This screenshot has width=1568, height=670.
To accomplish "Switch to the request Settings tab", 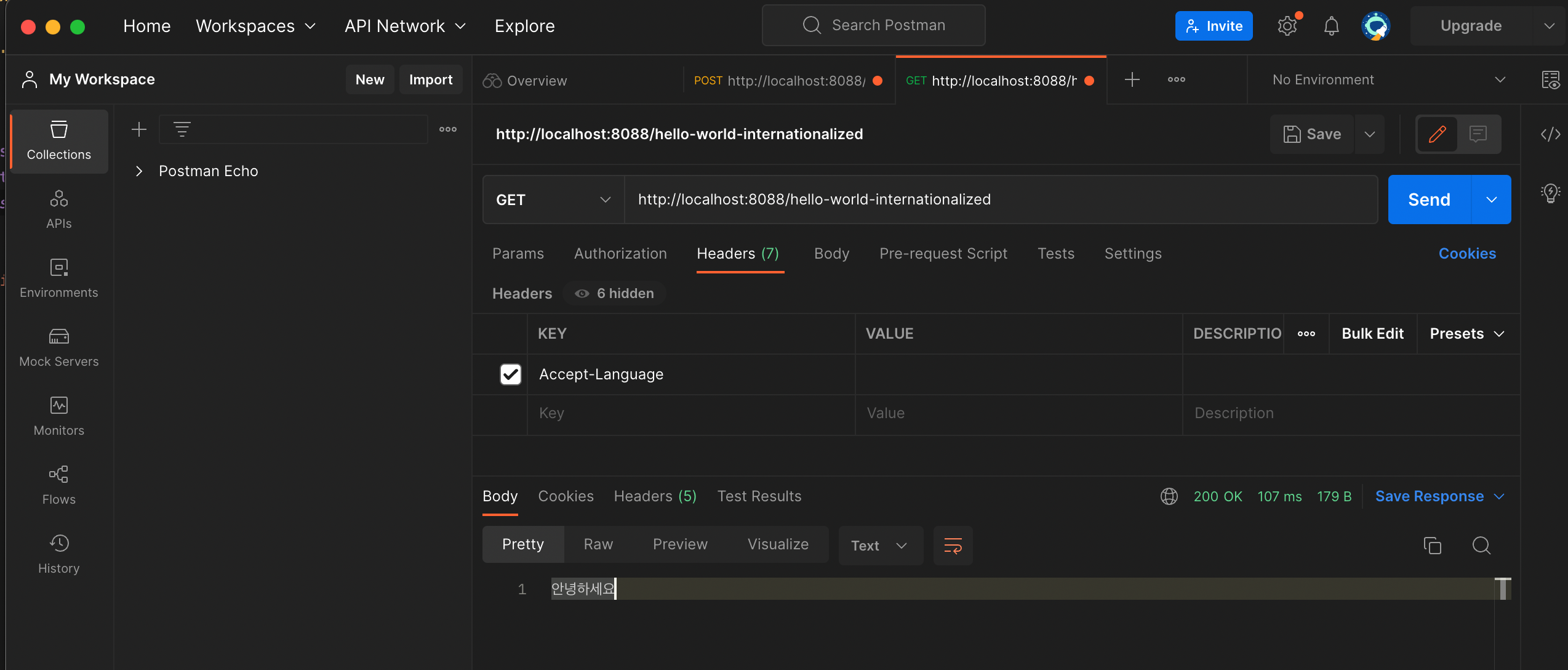I will click(x=1133, y=254).
